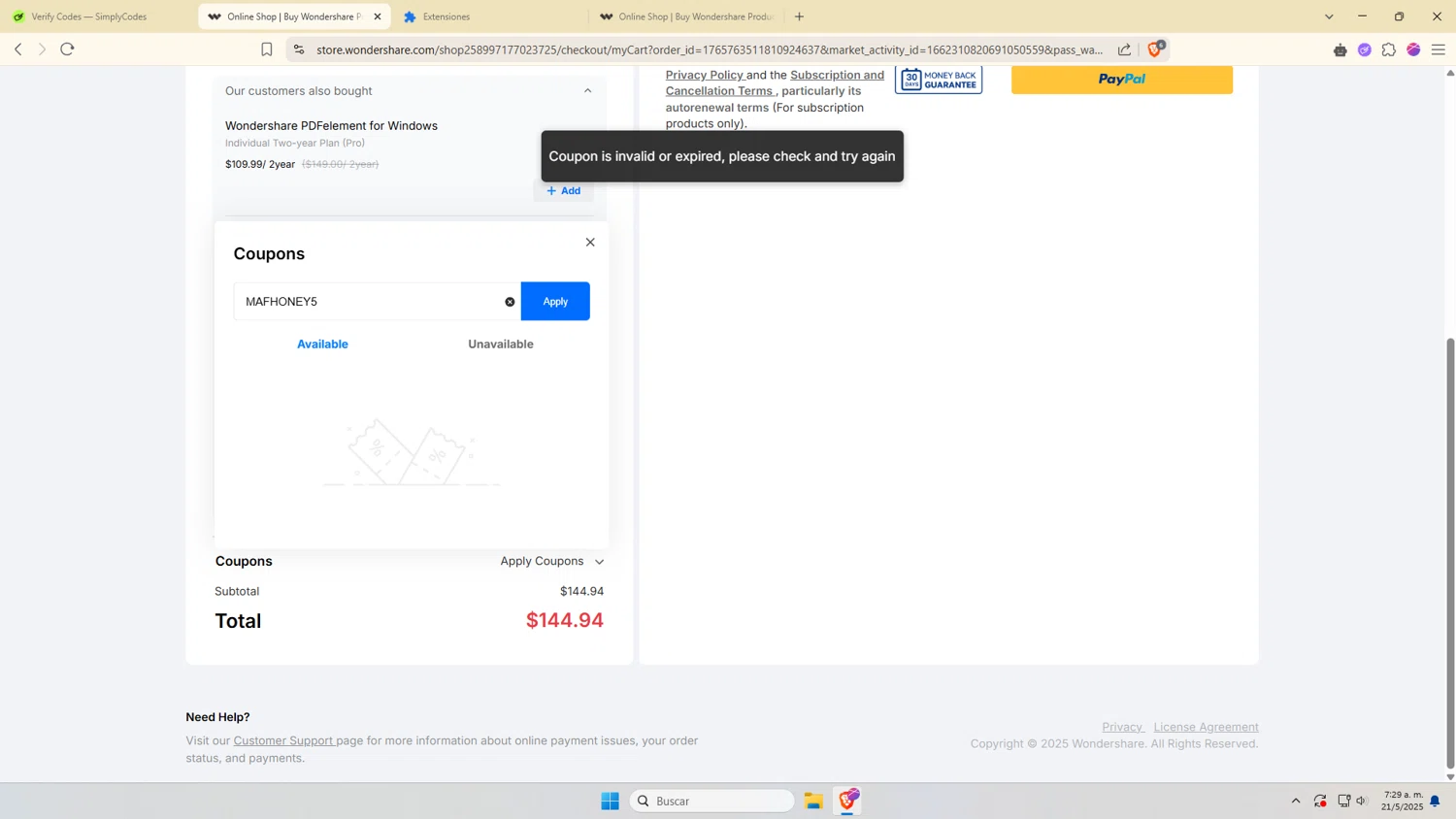Close the active Online Shop tab
This screenshot has height=819, width=1456.
[x=378, y=16]
